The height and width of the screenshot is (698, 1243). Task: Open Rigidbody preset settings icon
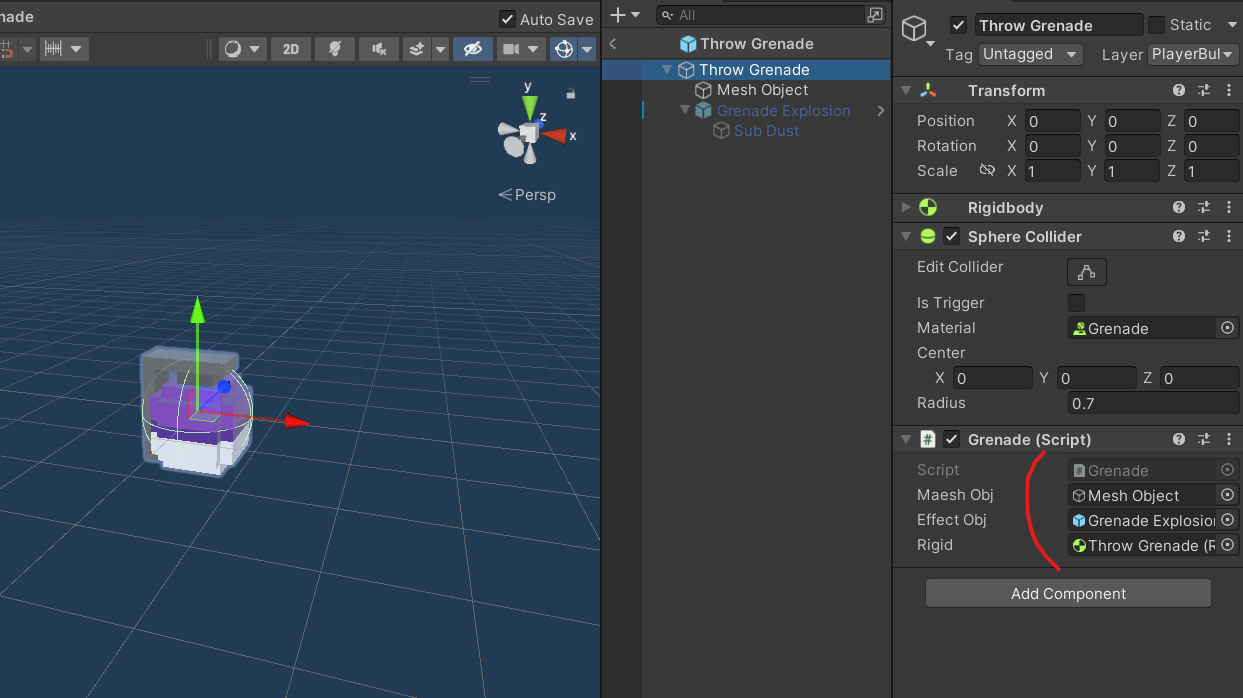tap(1204, 208)
